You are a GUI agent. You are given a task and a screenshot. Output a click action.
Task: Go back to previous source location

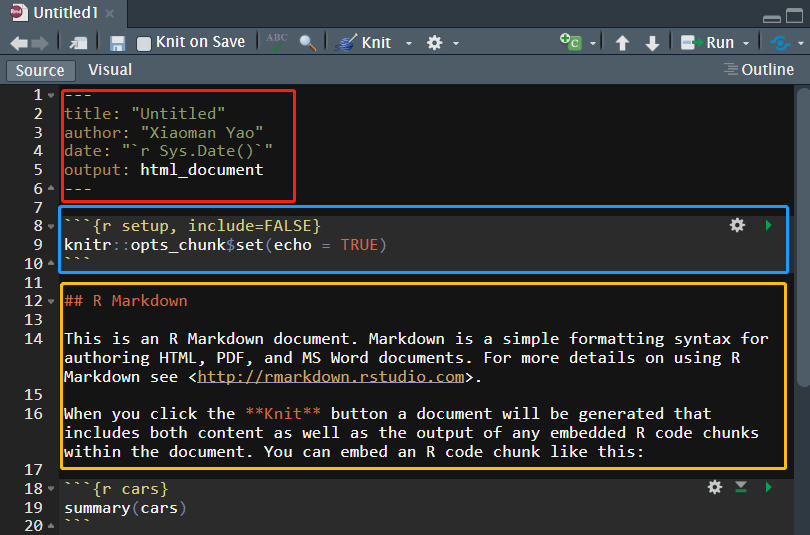[x=19, y=43]
